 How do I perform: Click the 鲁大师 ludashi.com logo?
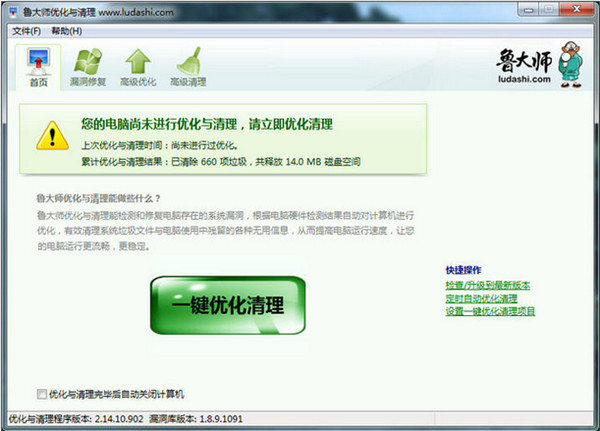click(x=540, y=65)
